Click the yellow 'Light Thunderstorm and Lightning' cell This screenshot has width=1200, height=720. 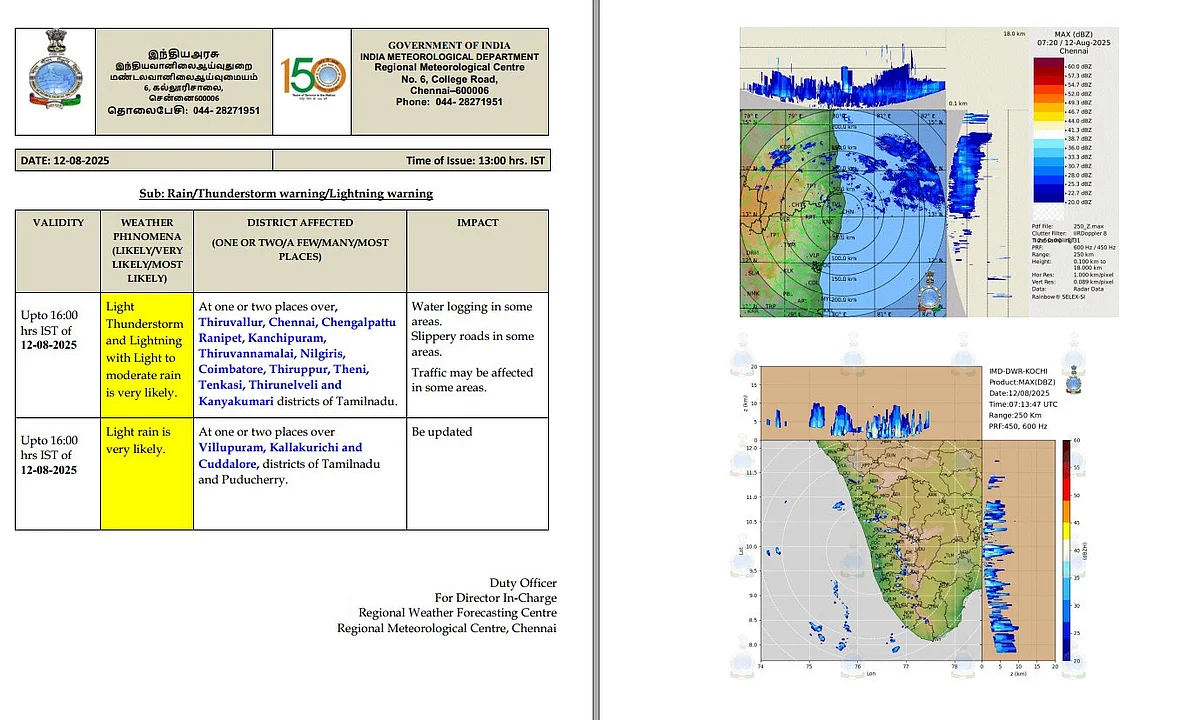[147, 354]
